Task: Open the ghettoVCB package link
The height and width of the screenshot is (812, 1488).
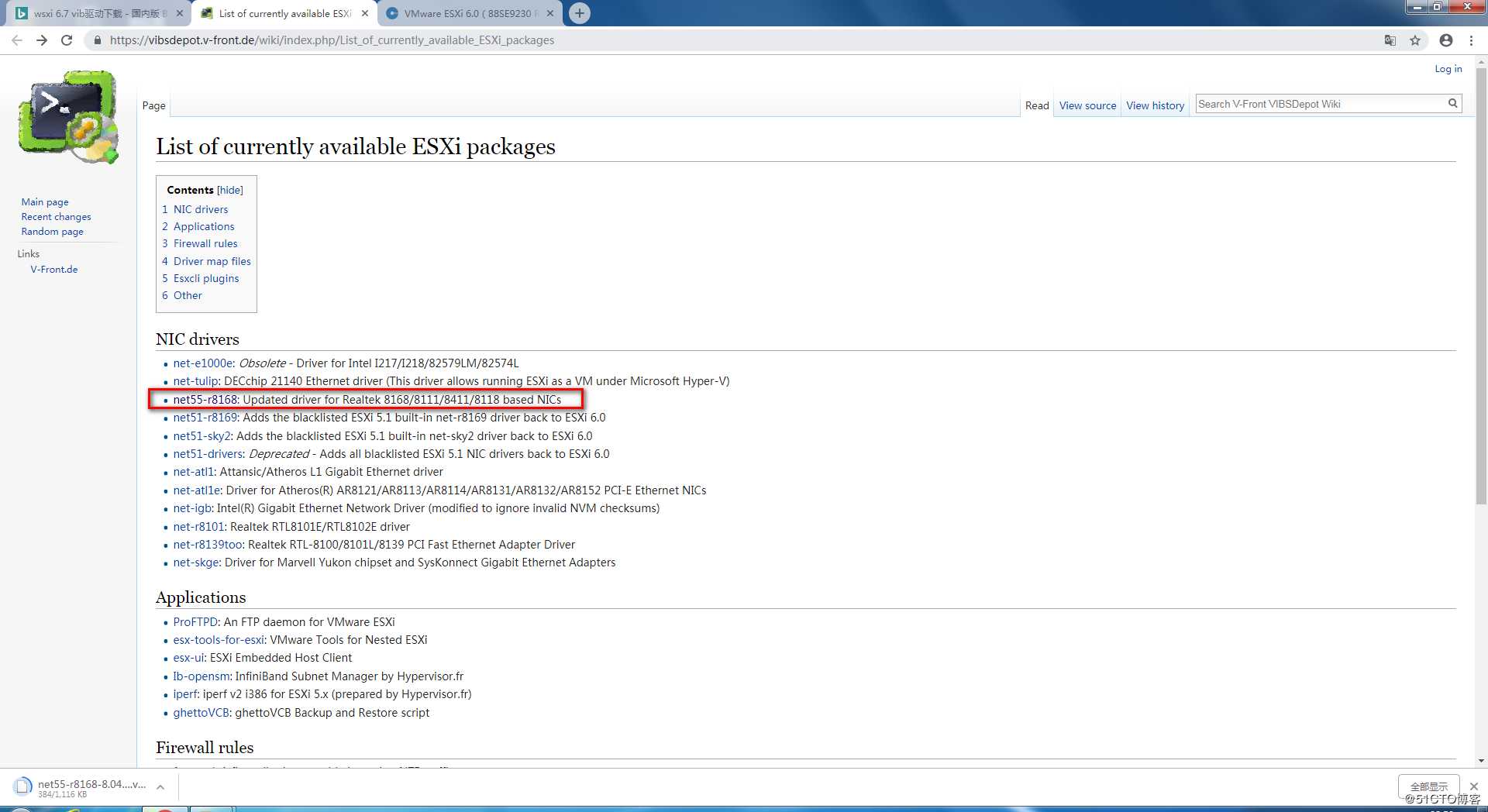Action: tap(201, 712)
